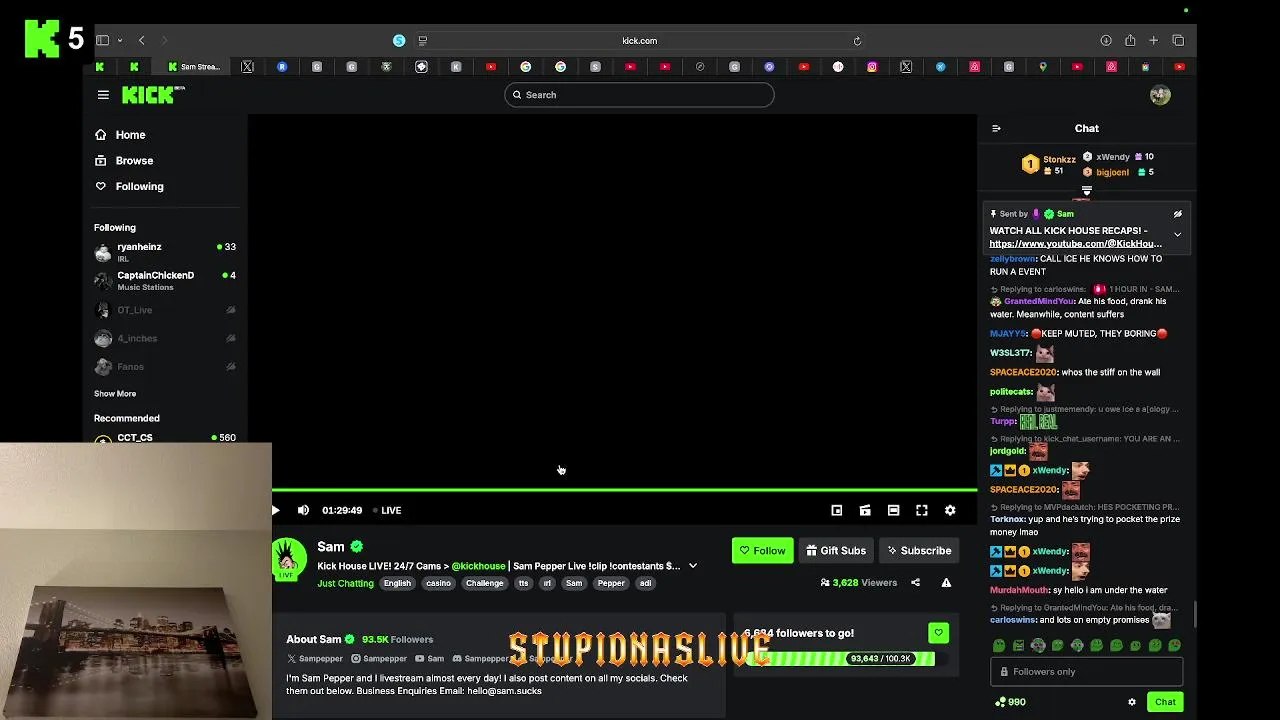Toggle the Safari sidebar
1280x720 pixels.
[x=102, y=41]
